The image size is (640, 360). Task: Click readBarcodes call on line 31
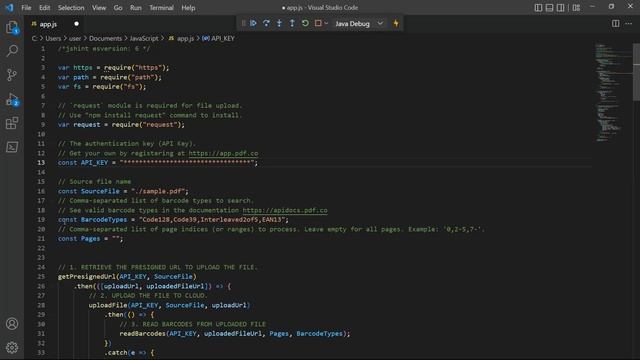[142, 334]
